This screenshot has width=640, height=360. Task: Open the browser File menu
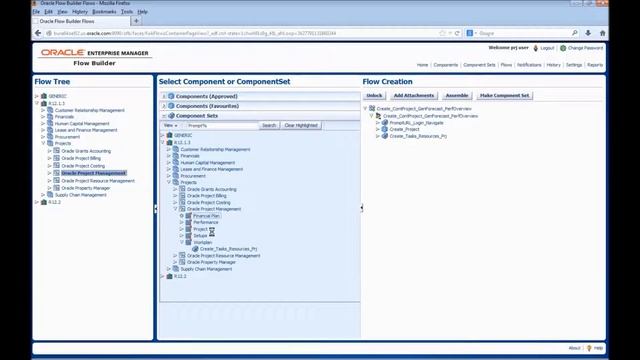[36, 12]
